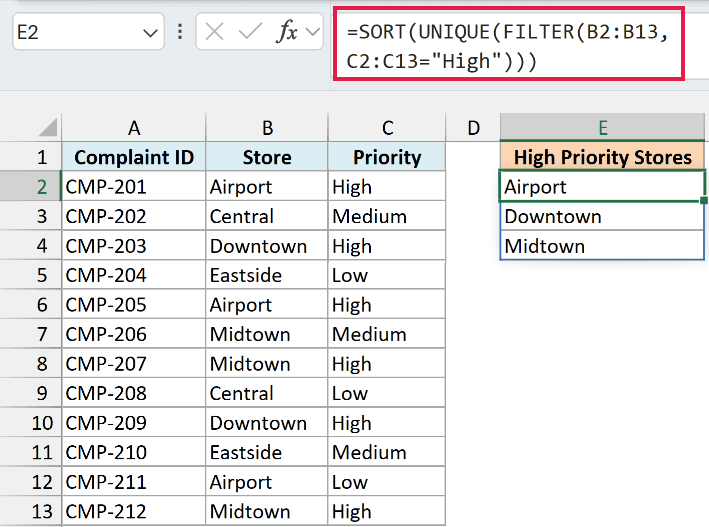Click cell CMP-208
The height and width of the screenshot is (527, 709).
[x=134, y=393]
